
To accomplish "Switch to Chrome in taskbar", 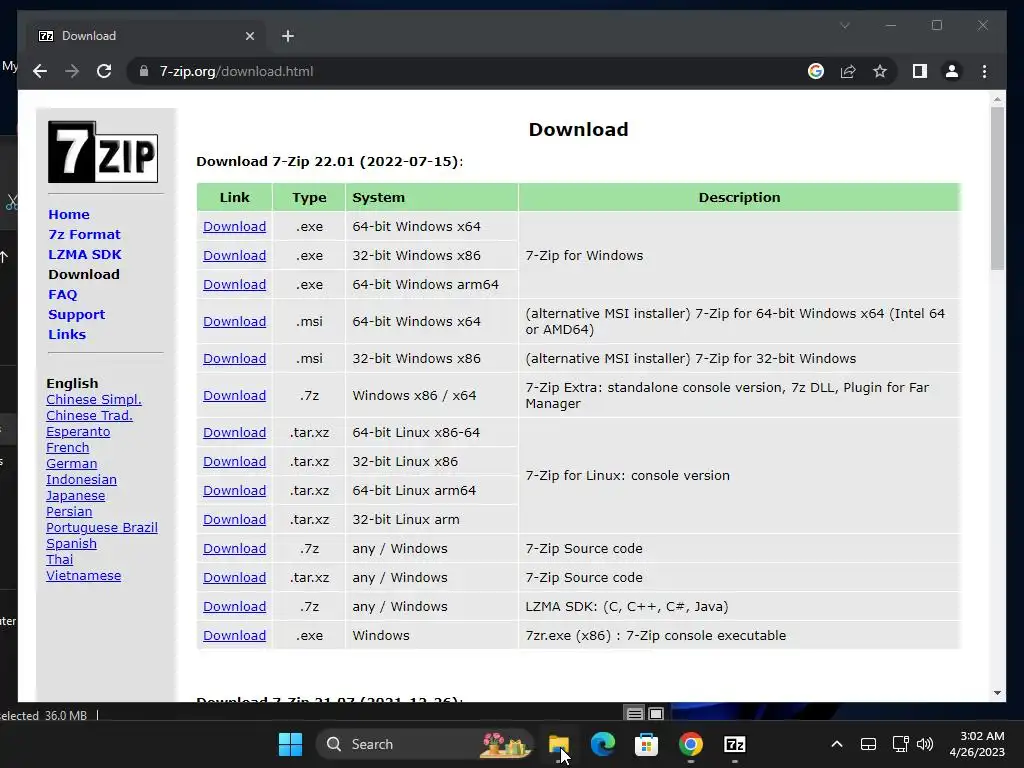I will (690, 744).
